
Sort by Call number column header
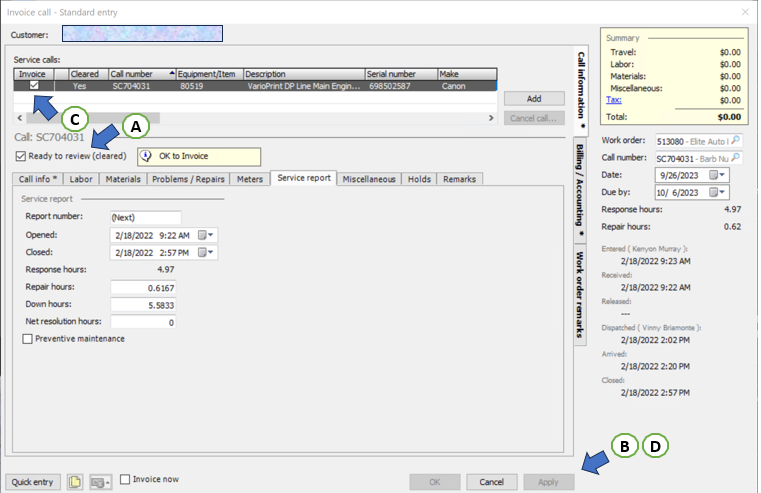click(142, 74)
